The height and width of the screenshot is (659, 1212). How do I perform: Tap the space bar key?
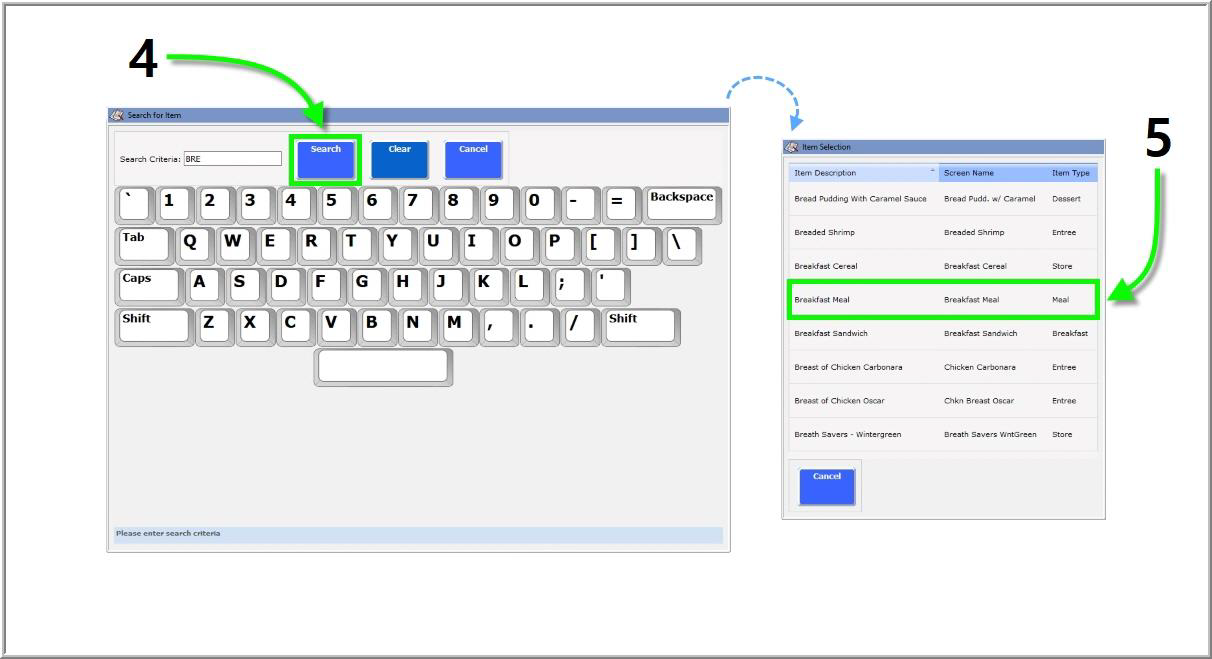pyautogui.click(x=383, y=367)
